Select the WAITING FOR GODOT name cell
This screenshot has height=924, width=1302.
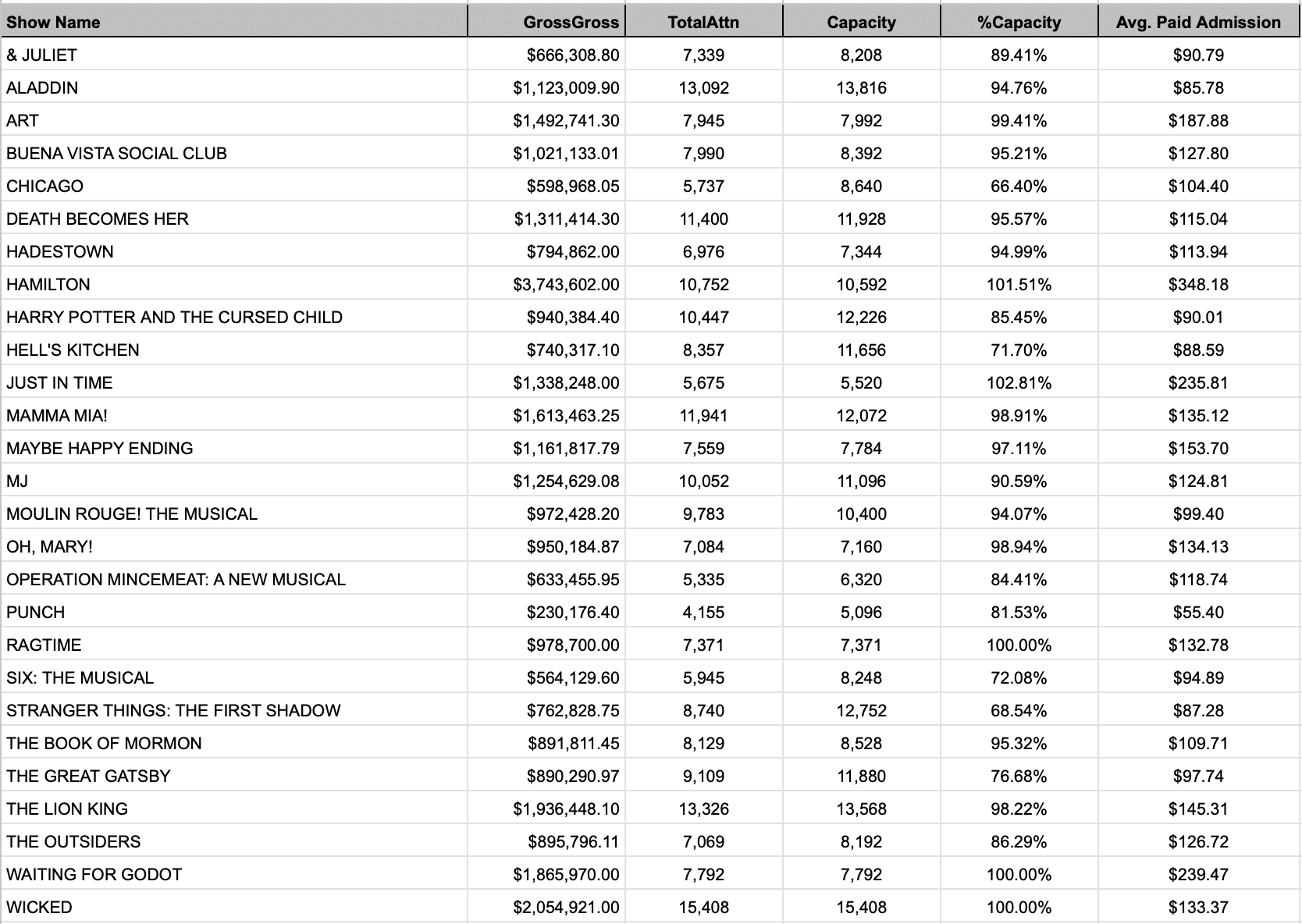[x=94, y=874]
